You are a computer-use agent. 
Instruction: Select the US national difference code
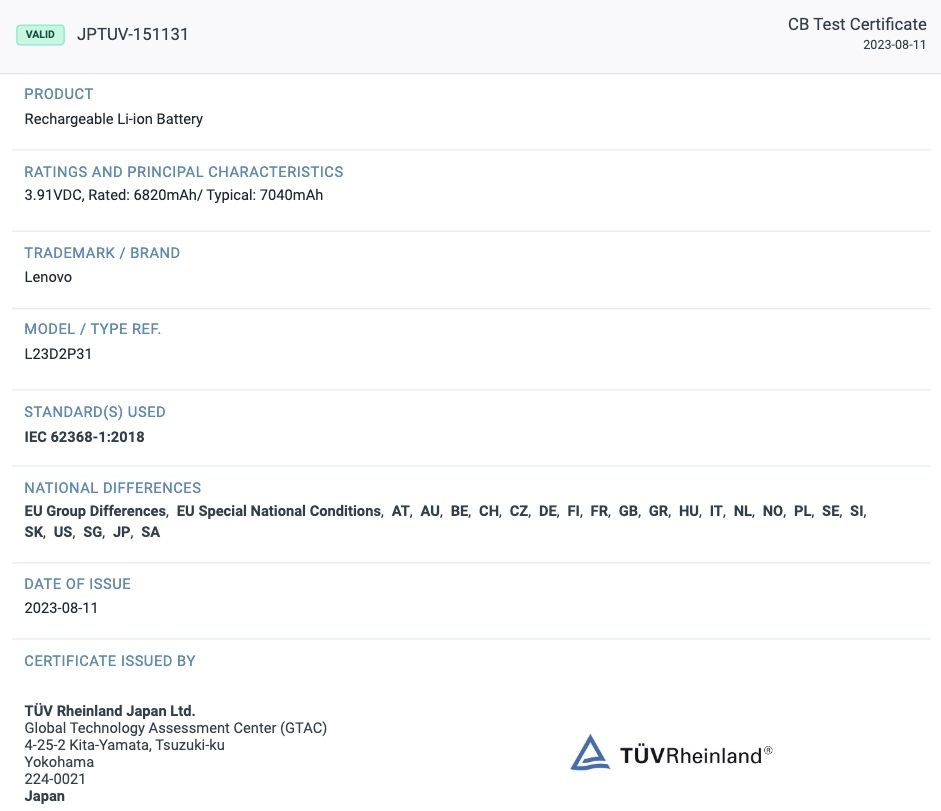tap(63, 532)
